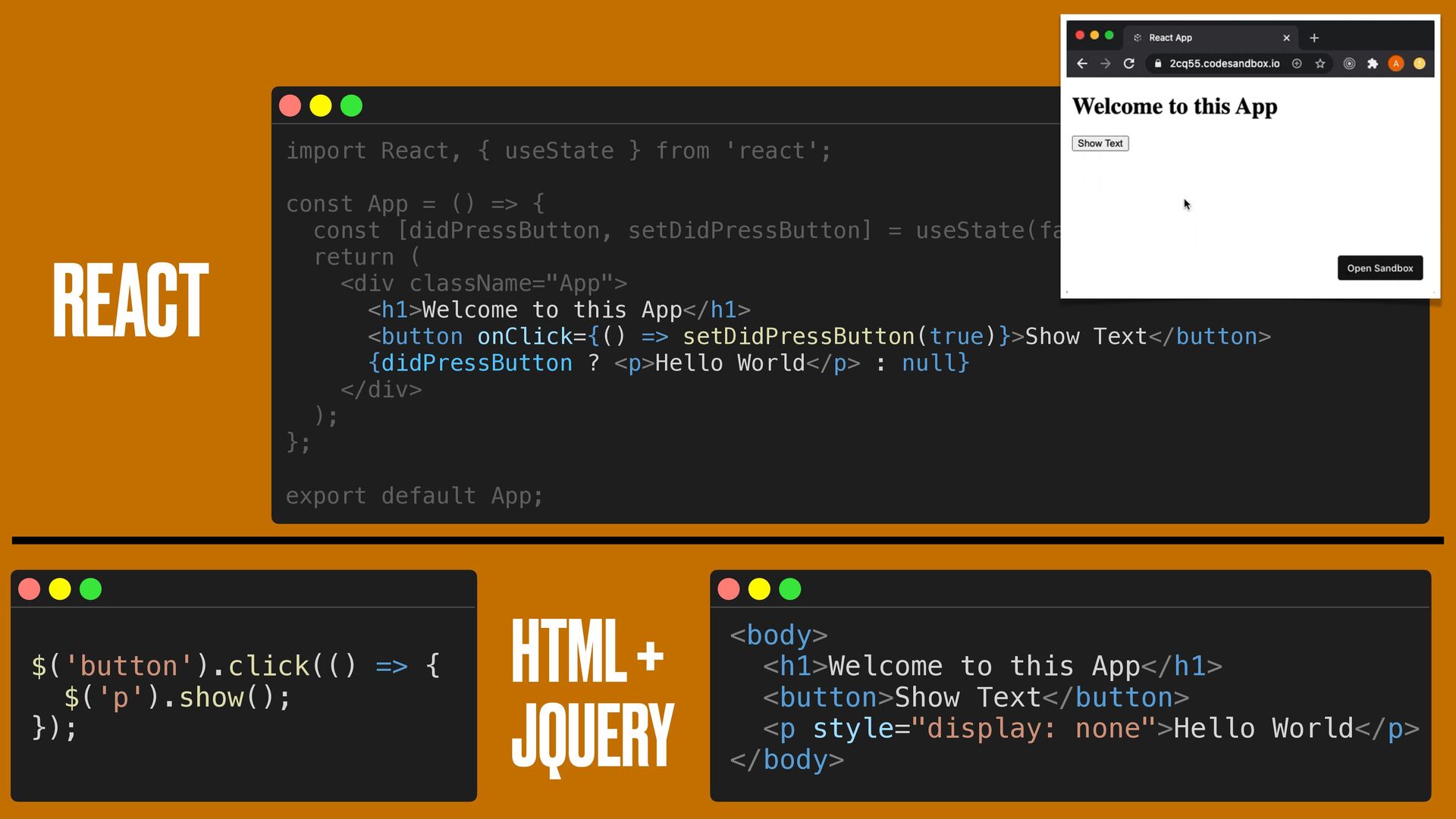Click the Open Sandbox button
1456x819 pixels.
(x=1379, y=268)
